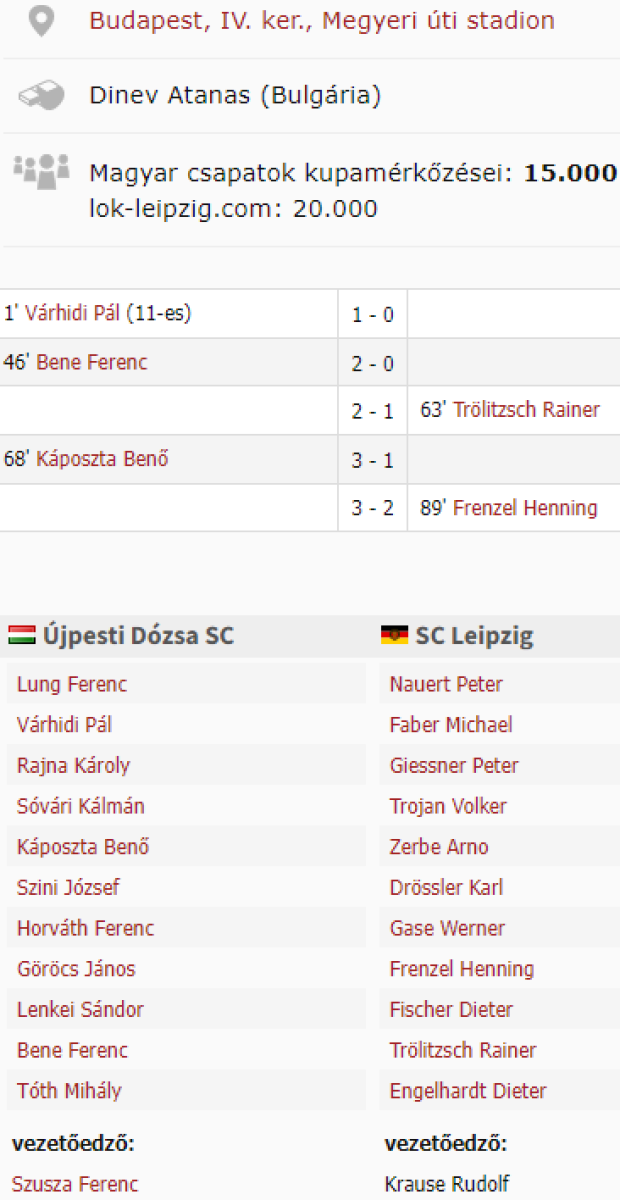This screenshot has width=620, height=1200.
Task: Select Zerbe Arno in Leipzig lineup
Action: pyautogui.click(x=439, y=847)
